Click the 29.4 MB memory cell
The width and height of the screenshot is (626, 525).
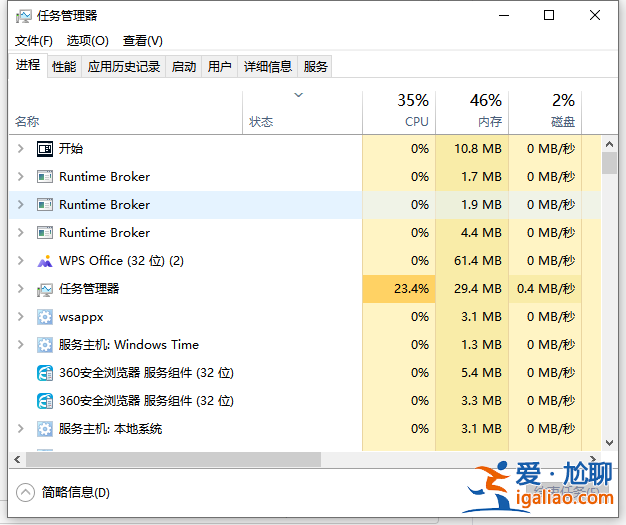472,289
